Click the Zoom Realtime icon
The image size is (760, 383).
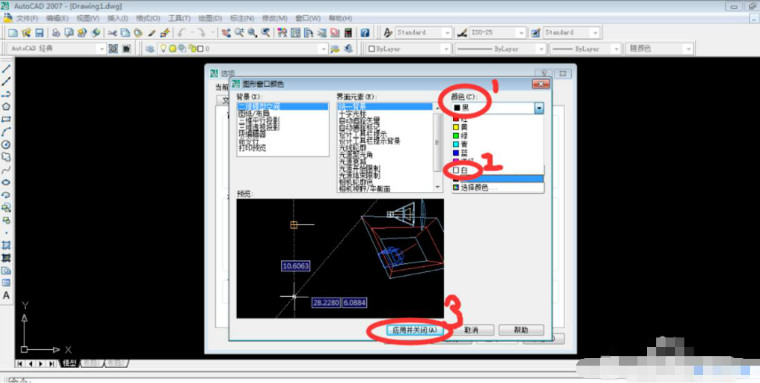[239, 33]
